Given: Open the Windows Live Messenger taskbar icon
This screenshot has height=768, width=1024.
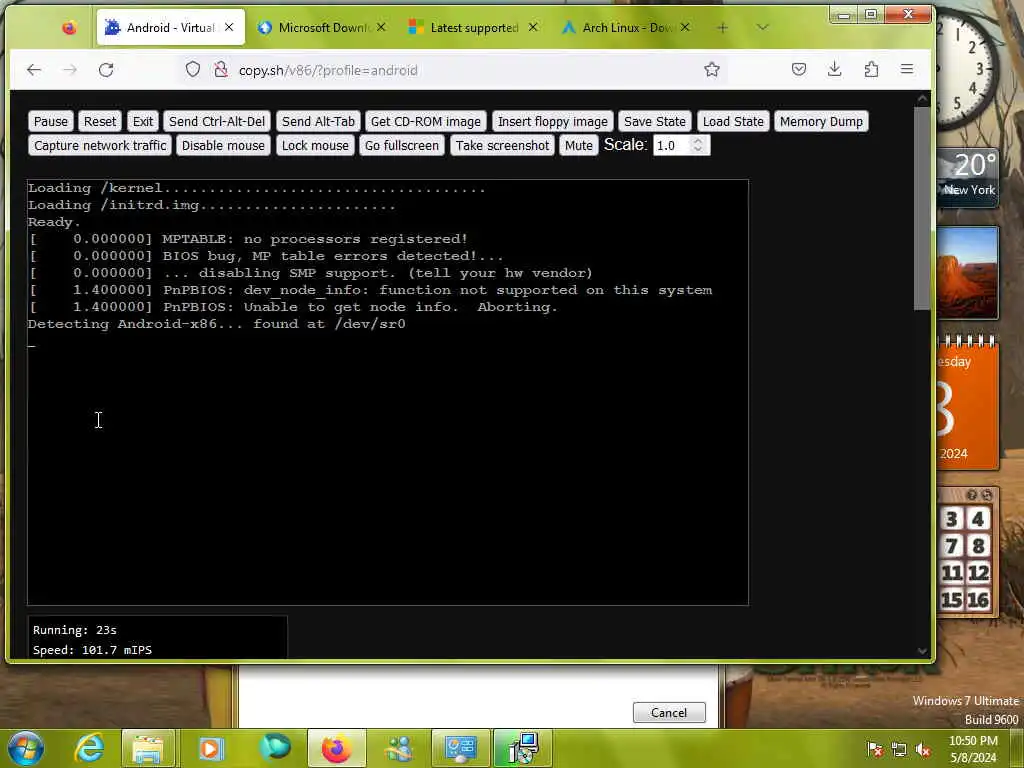Looking at the screenshot, I should point(398,748).
